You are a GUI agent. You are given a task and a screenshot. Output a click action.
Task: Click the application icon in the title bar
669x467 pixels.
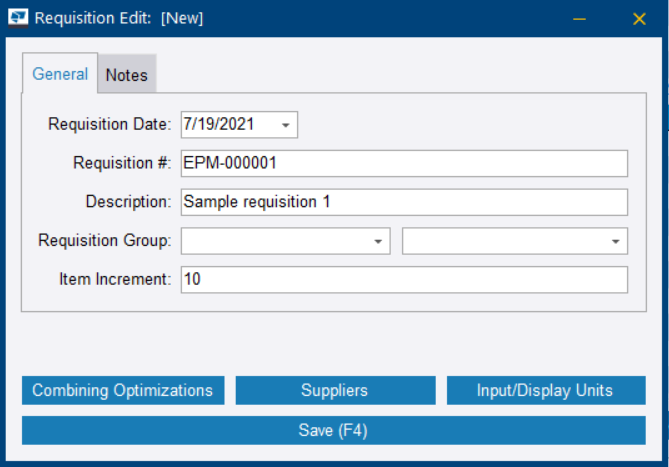tap(18, 18)
